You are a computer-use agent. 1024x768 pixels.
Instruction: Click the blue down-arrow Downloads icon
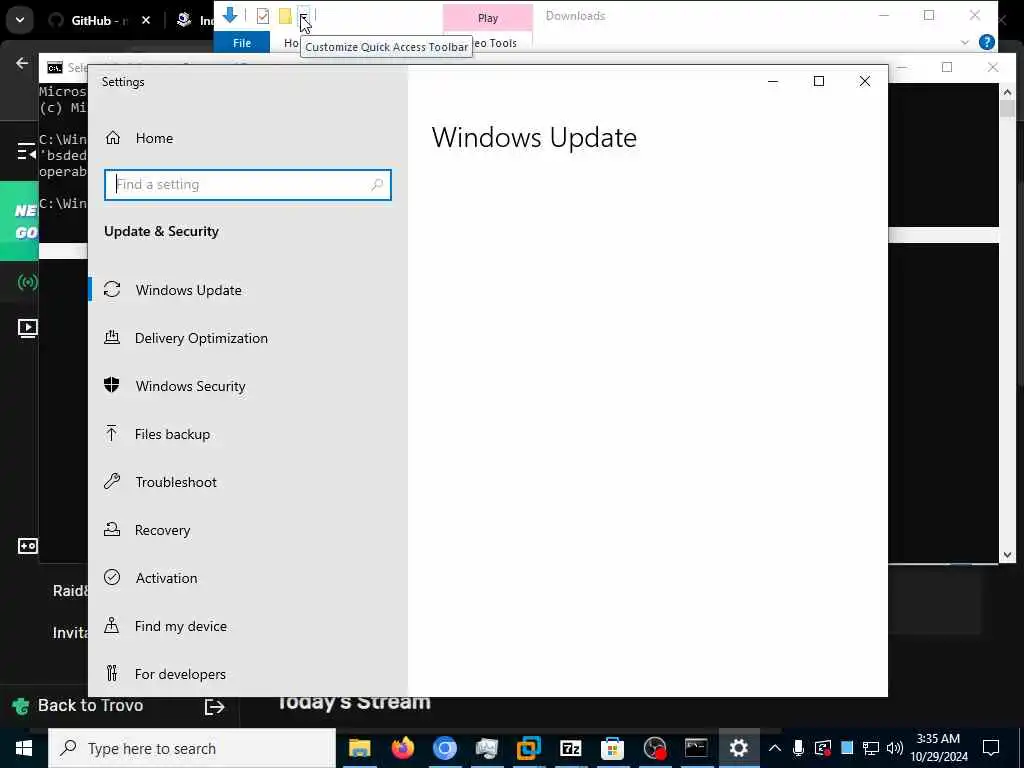(x=230, y=14)
